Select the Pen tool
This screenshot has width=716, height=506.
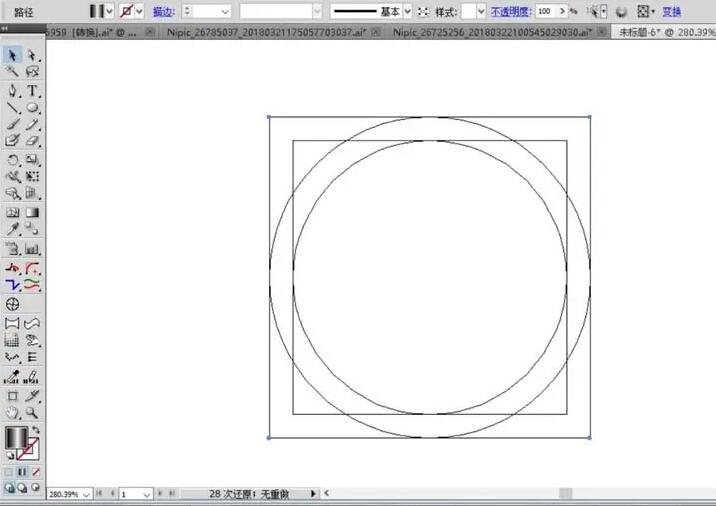click(x=12, y=90)
